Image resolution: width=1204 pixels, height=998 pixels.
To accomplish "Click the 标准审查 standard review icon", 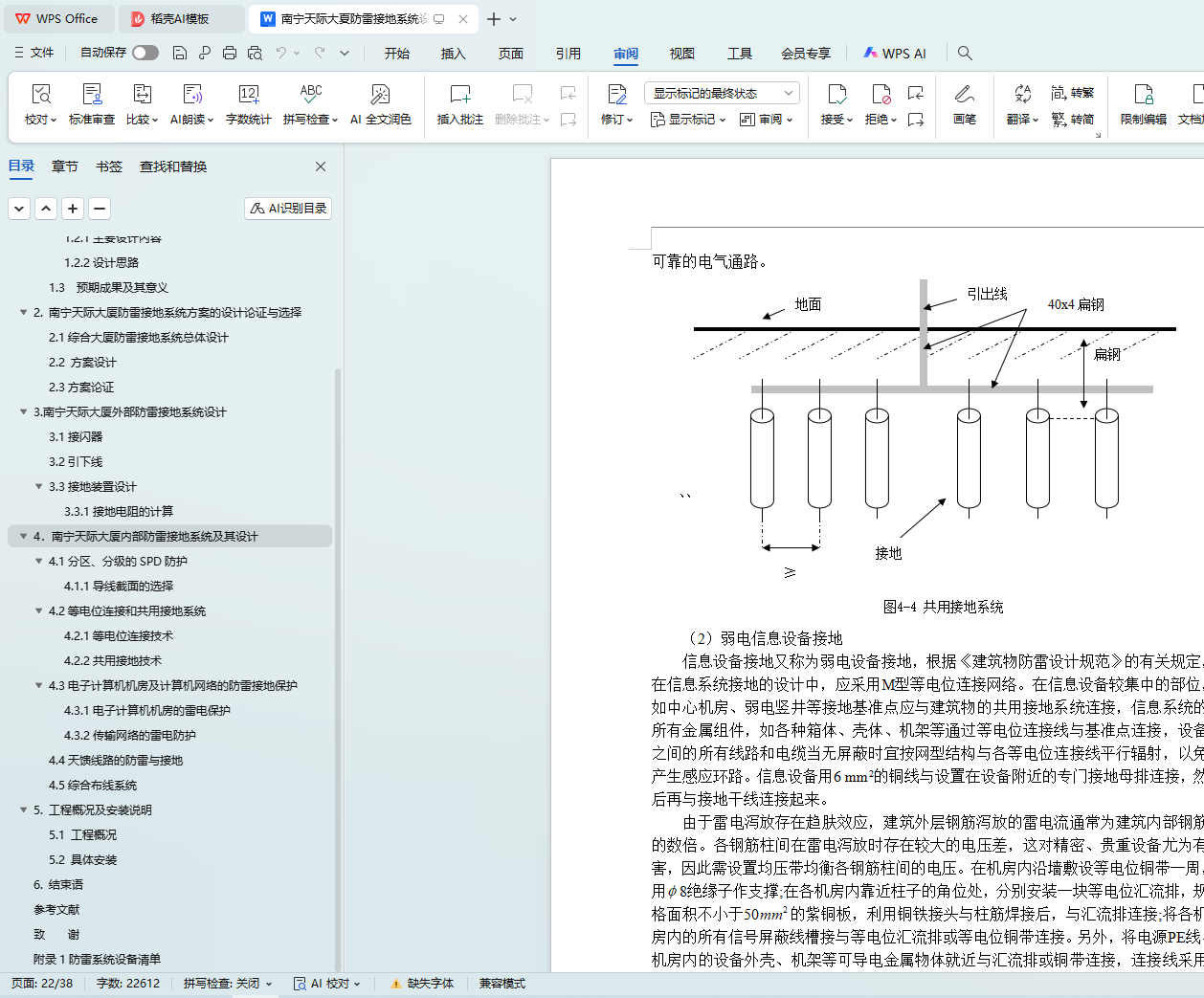I will pyautogui.click(x=92, y=95).
